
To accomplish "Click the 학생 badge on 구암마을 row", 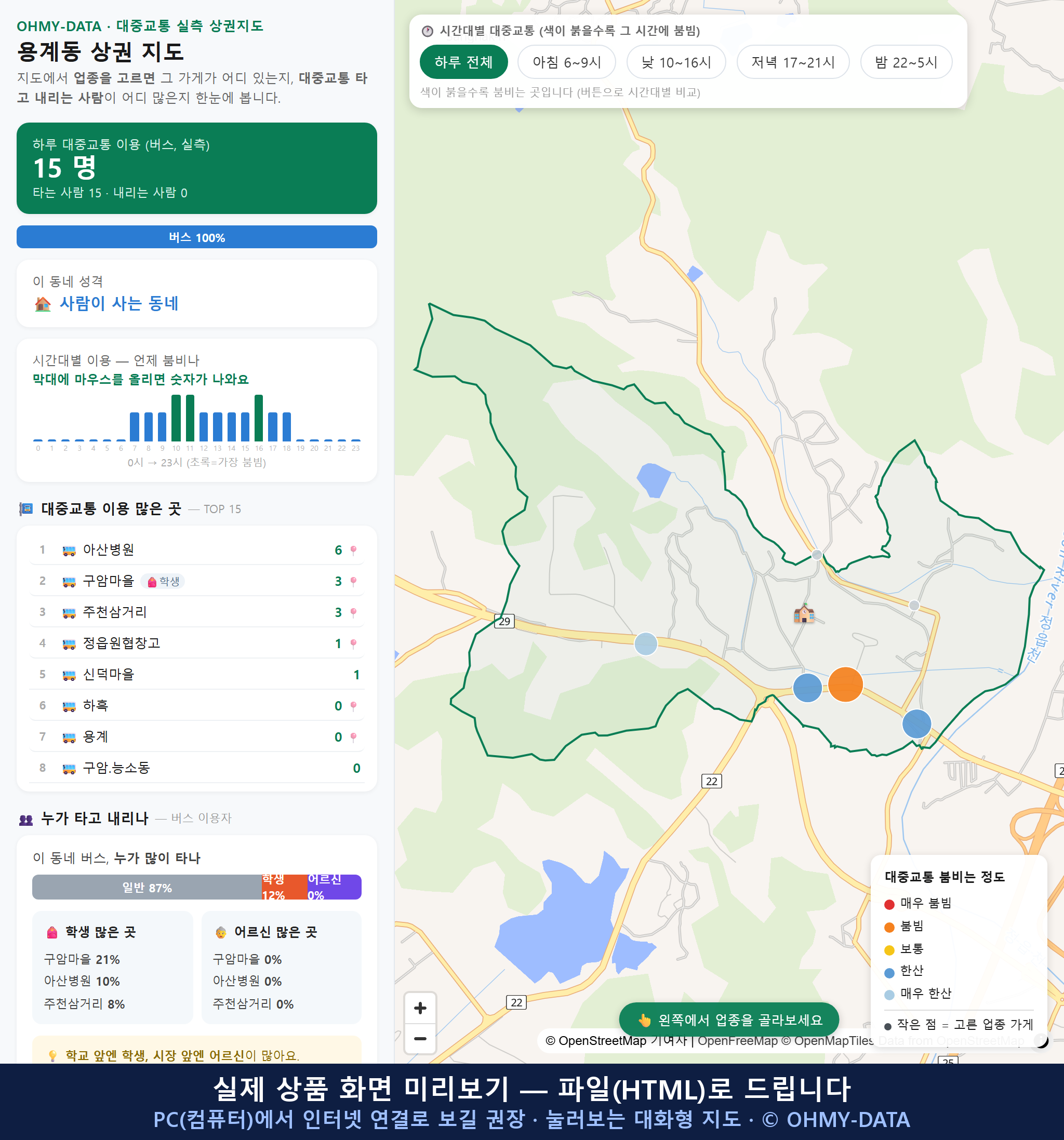I will 162,582.
